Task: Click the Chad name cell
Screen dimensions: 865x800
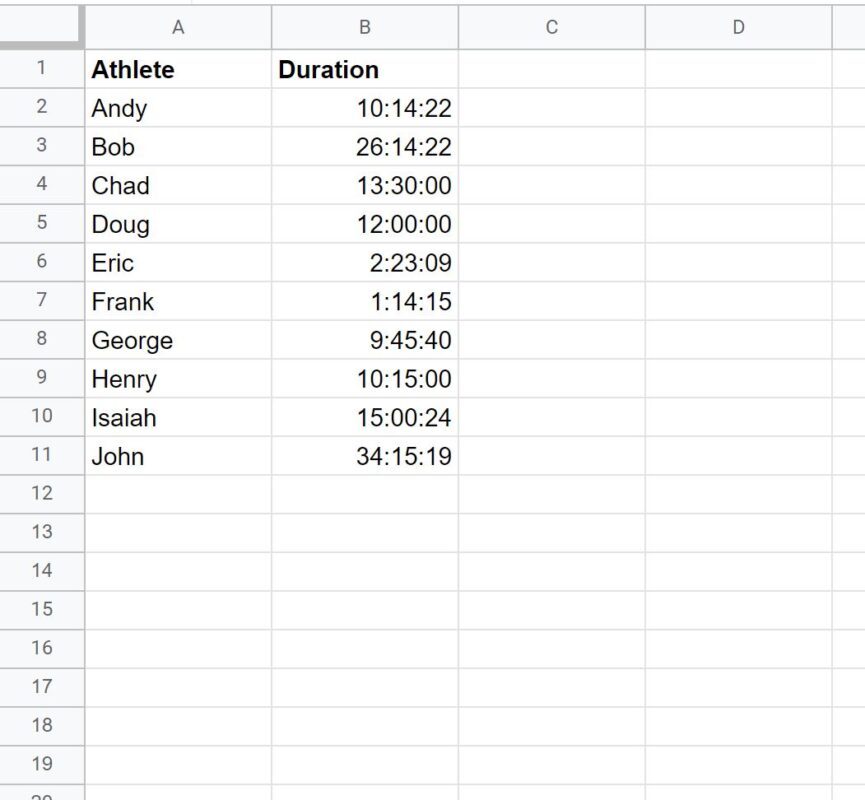Action: click(x=178, y=186)
